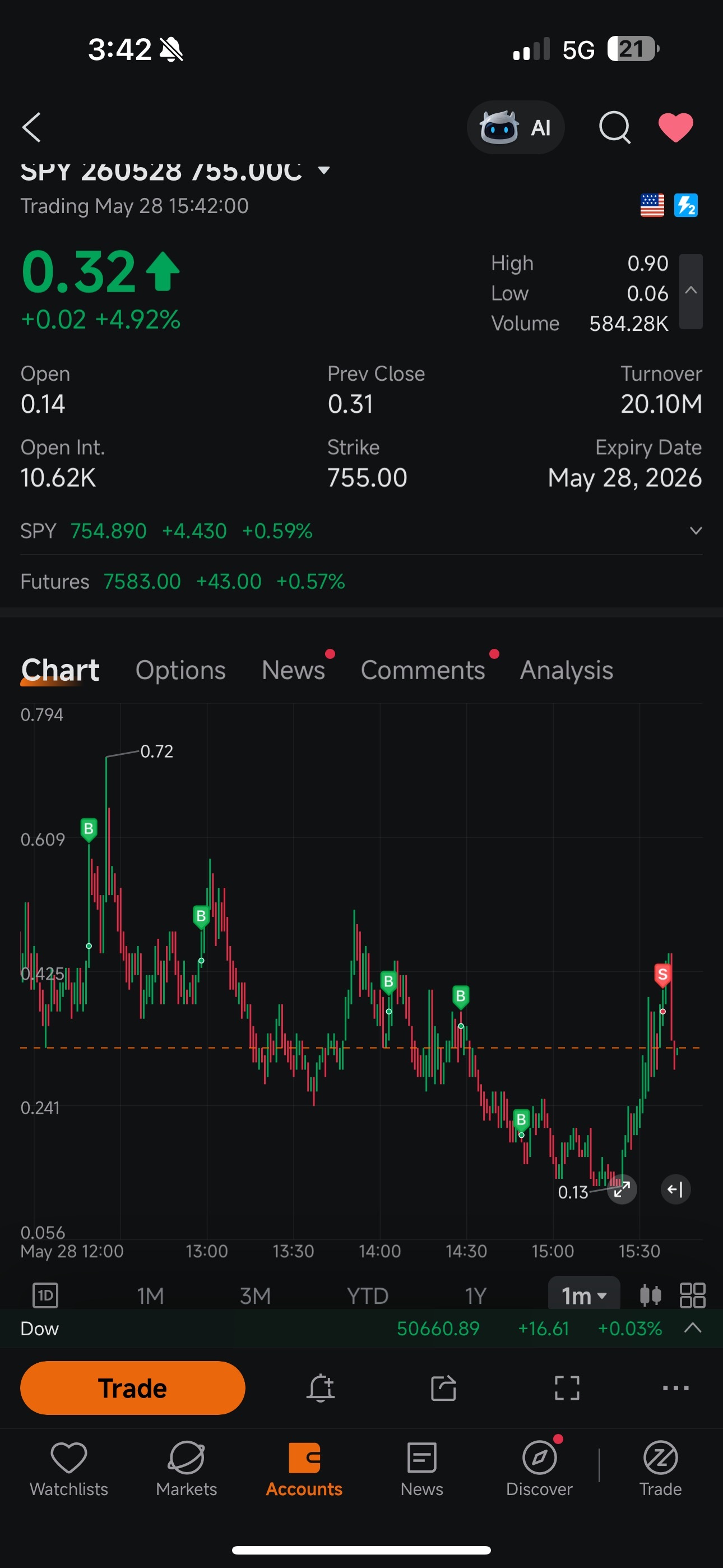Image resolution: width=723 pixels, height=1568 pixels.
Task: Open the chart grid layout icon
Action: tap(693, 1295)
